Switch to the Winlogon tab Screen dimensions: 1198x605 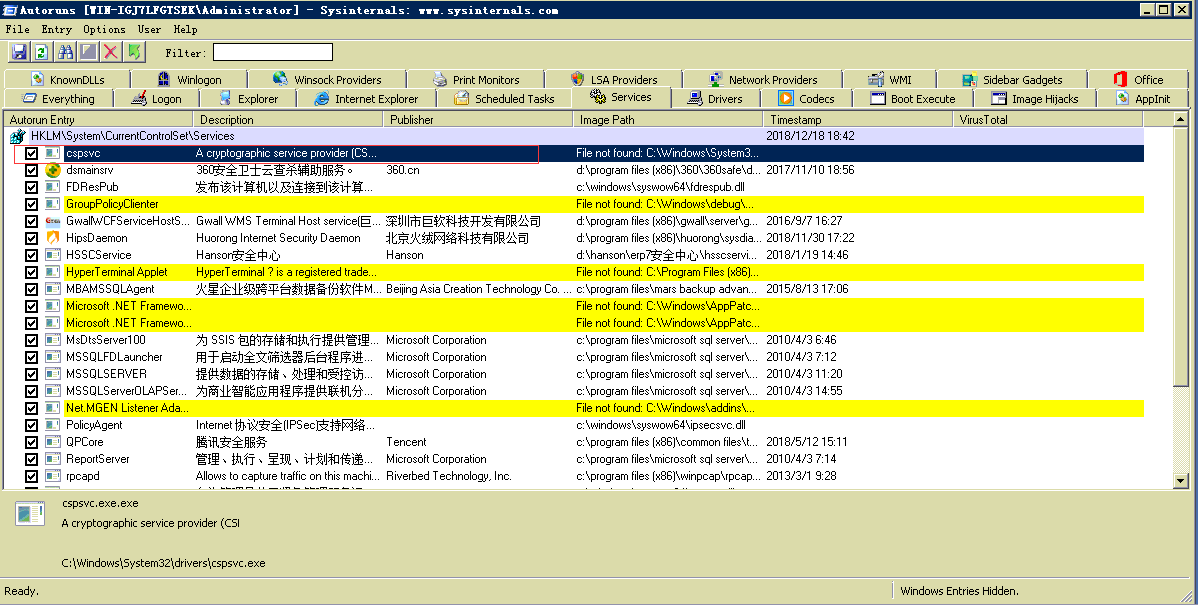(189, 79)
